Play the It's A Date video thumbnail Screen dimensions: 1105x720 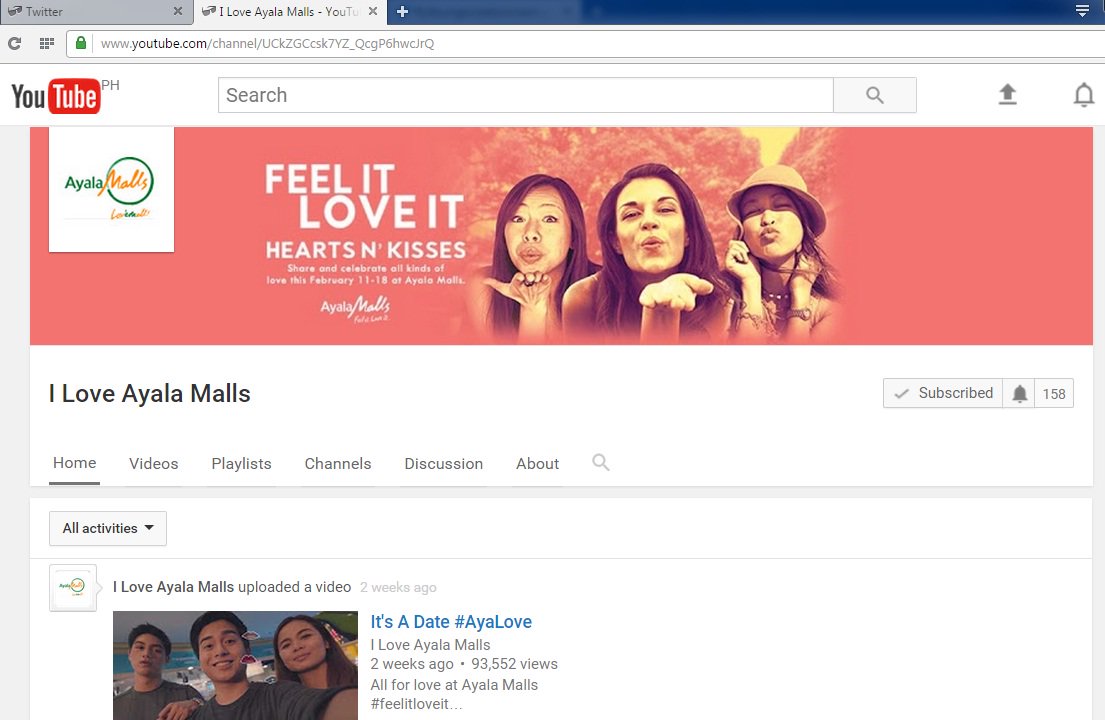pos(235,665)
